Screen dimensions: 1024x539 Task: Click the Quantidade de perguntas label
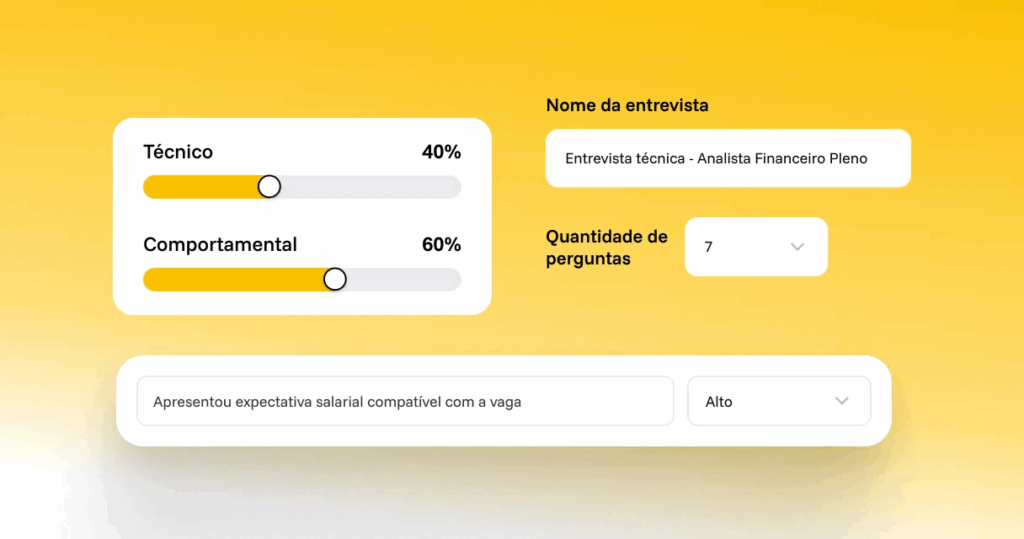pyautogui.click(x=606, y=247)
